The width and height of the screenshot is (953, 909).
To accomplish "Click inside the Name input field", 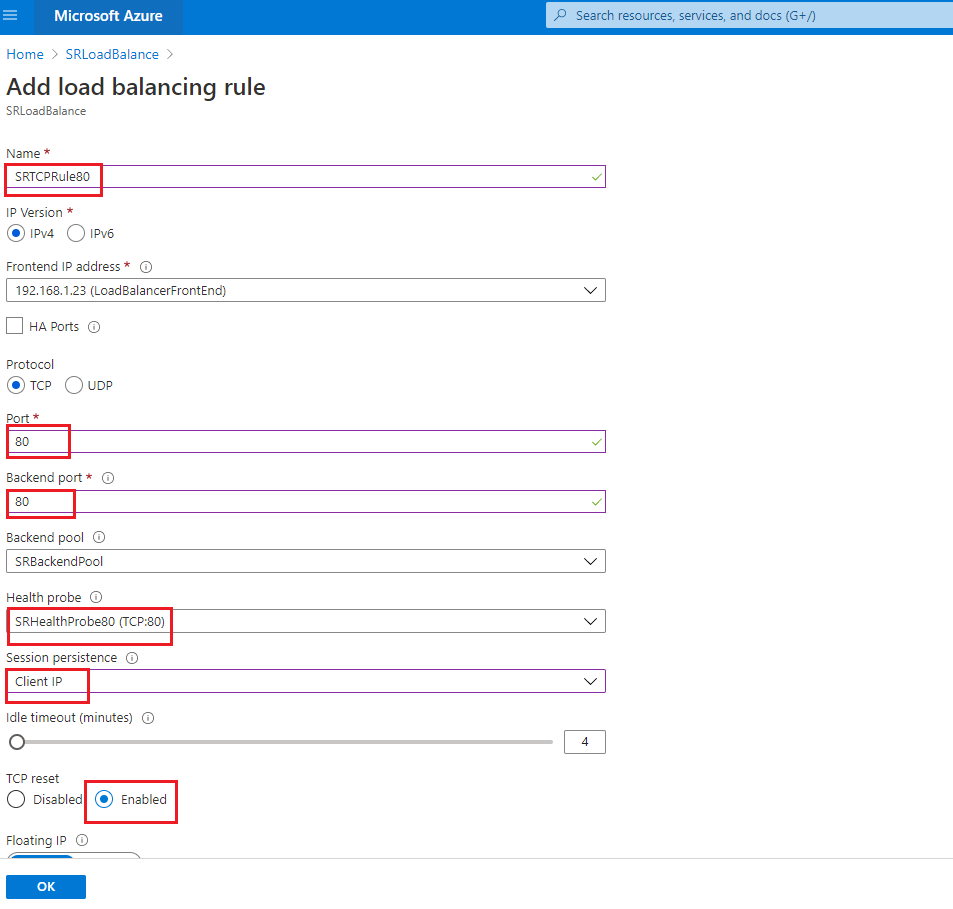I will click(x=300, y=177).
